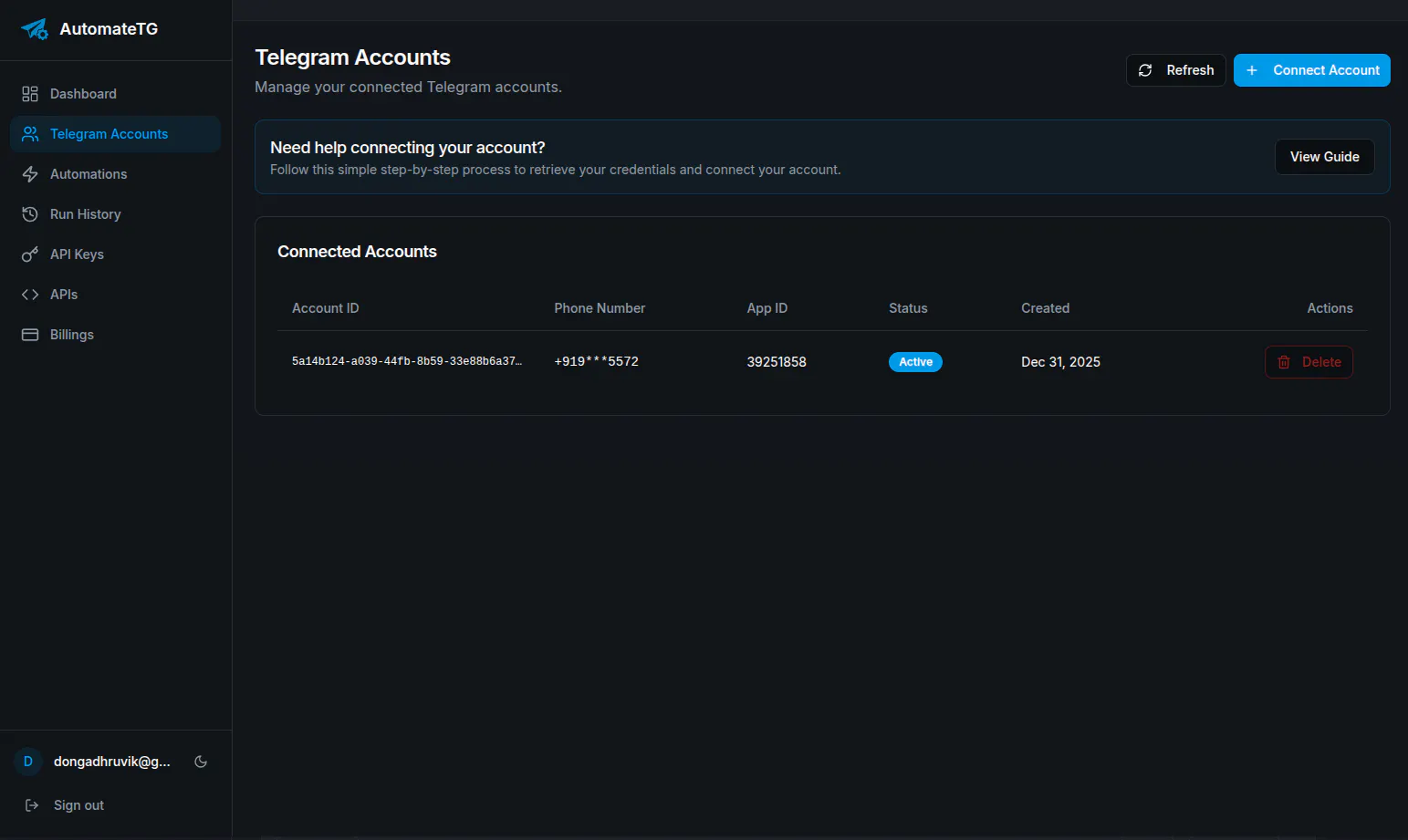Screen dimensions: 1408x840
Task: Click the Billings credit card icon
Action: pyautogui.click(x=30, y=335)
